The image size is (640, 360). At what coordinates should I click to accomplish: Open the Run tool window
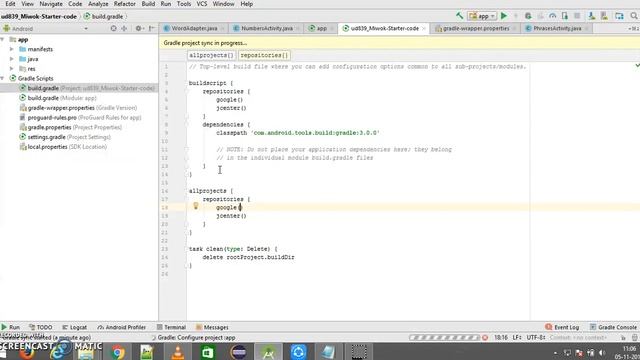click(11, 327)
